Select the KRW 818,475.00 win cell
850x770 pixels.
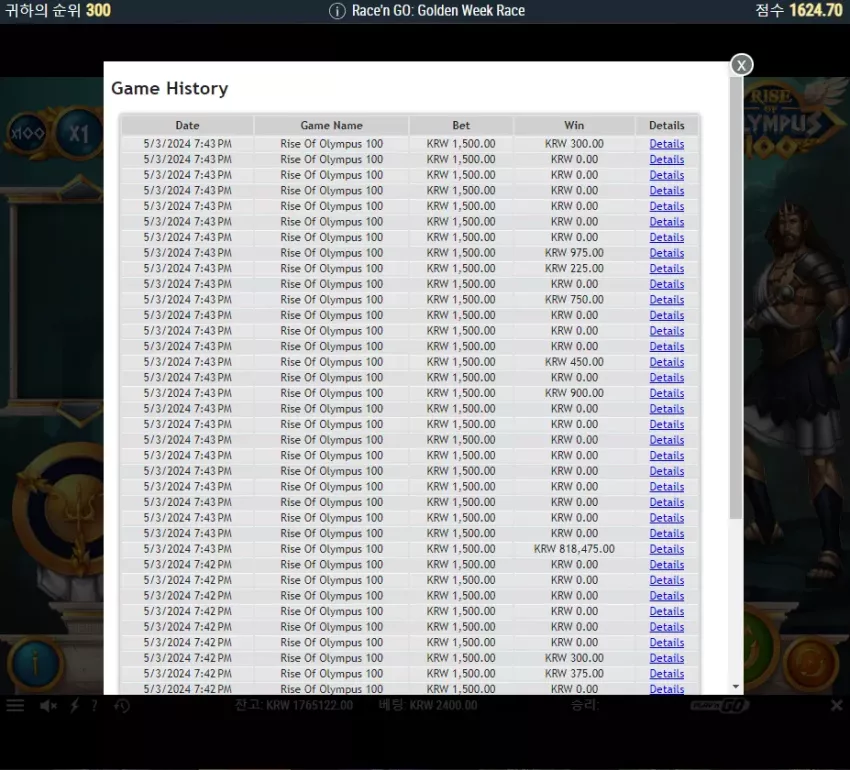574,549
